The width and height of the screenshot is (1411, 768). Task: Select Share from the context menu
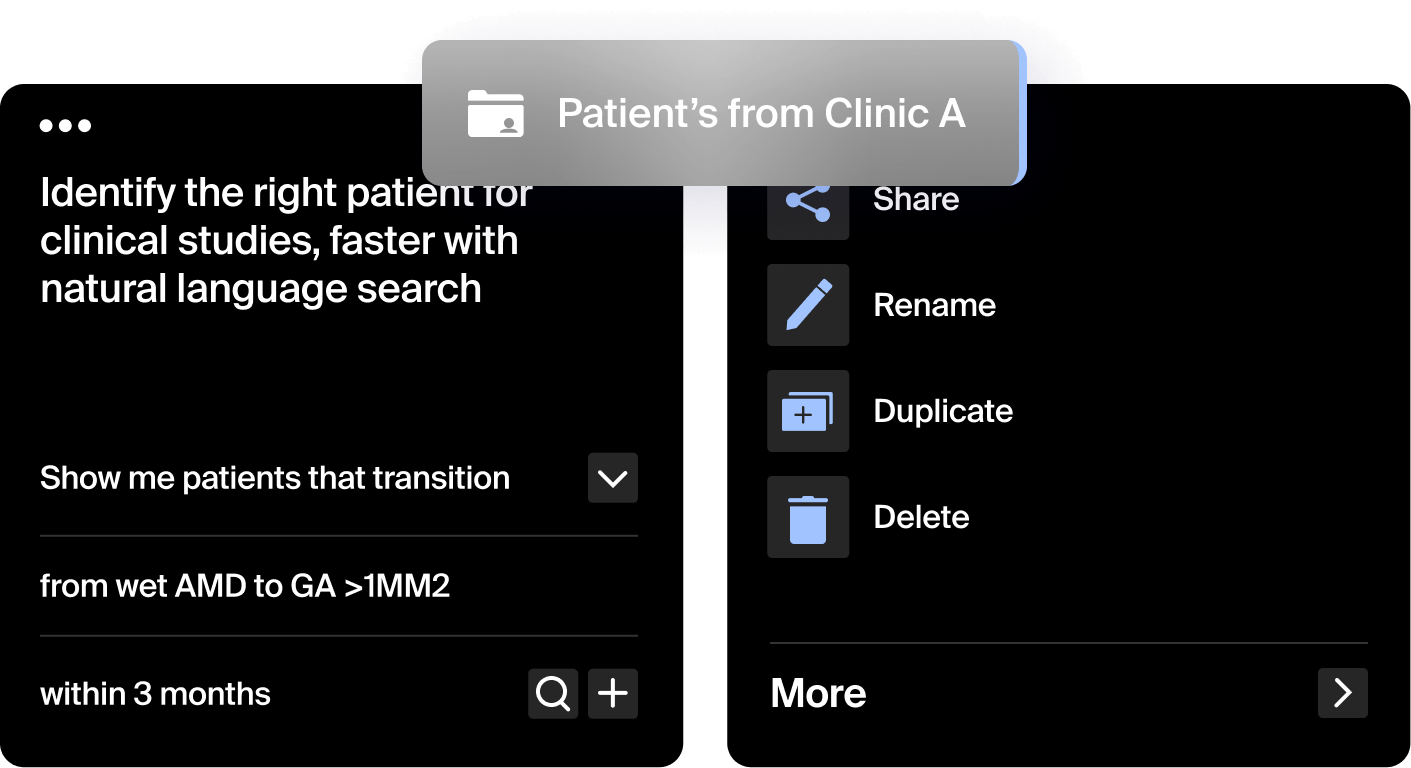click(x=915, y=199)
